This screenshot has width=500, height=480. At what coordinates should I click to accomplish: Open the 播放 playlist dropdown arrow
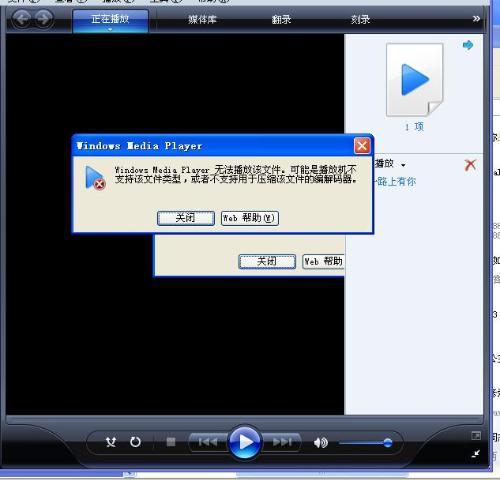point(403,165)
